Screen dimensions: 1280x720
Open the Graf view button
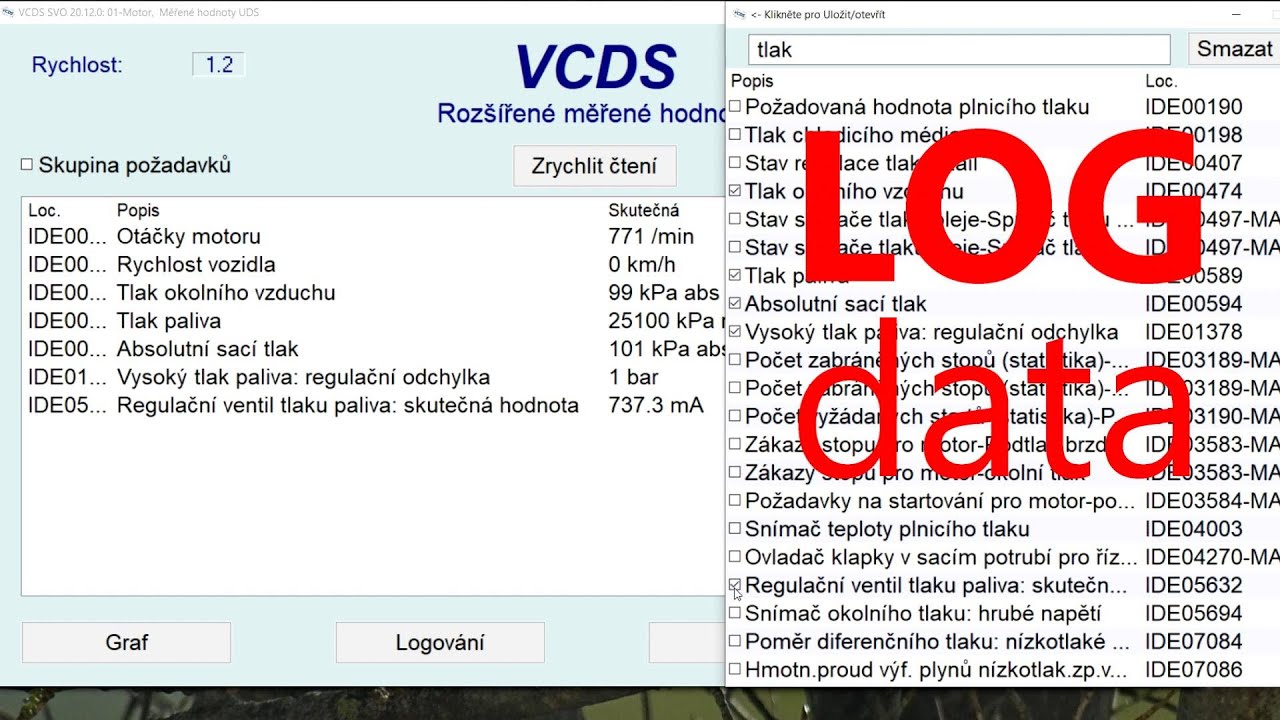click(127, 642)
